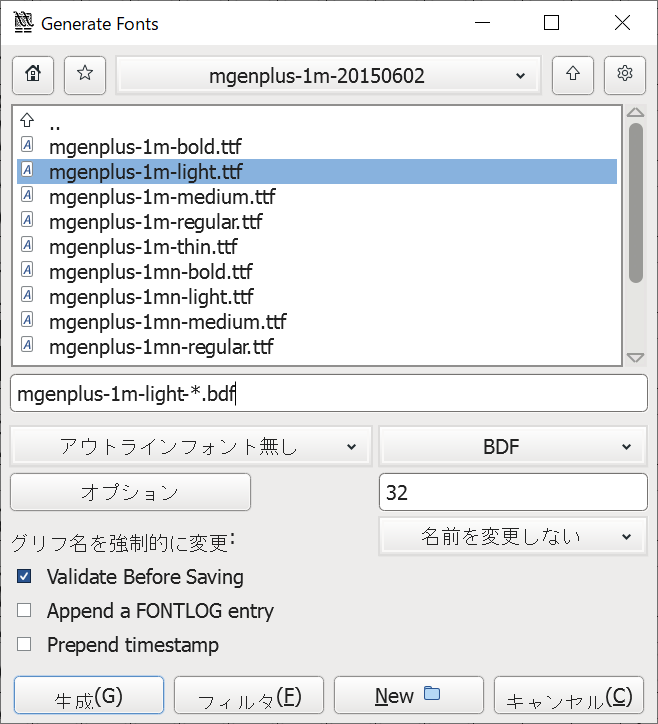Open bookmarks with the star icon

tap(85, 75)
